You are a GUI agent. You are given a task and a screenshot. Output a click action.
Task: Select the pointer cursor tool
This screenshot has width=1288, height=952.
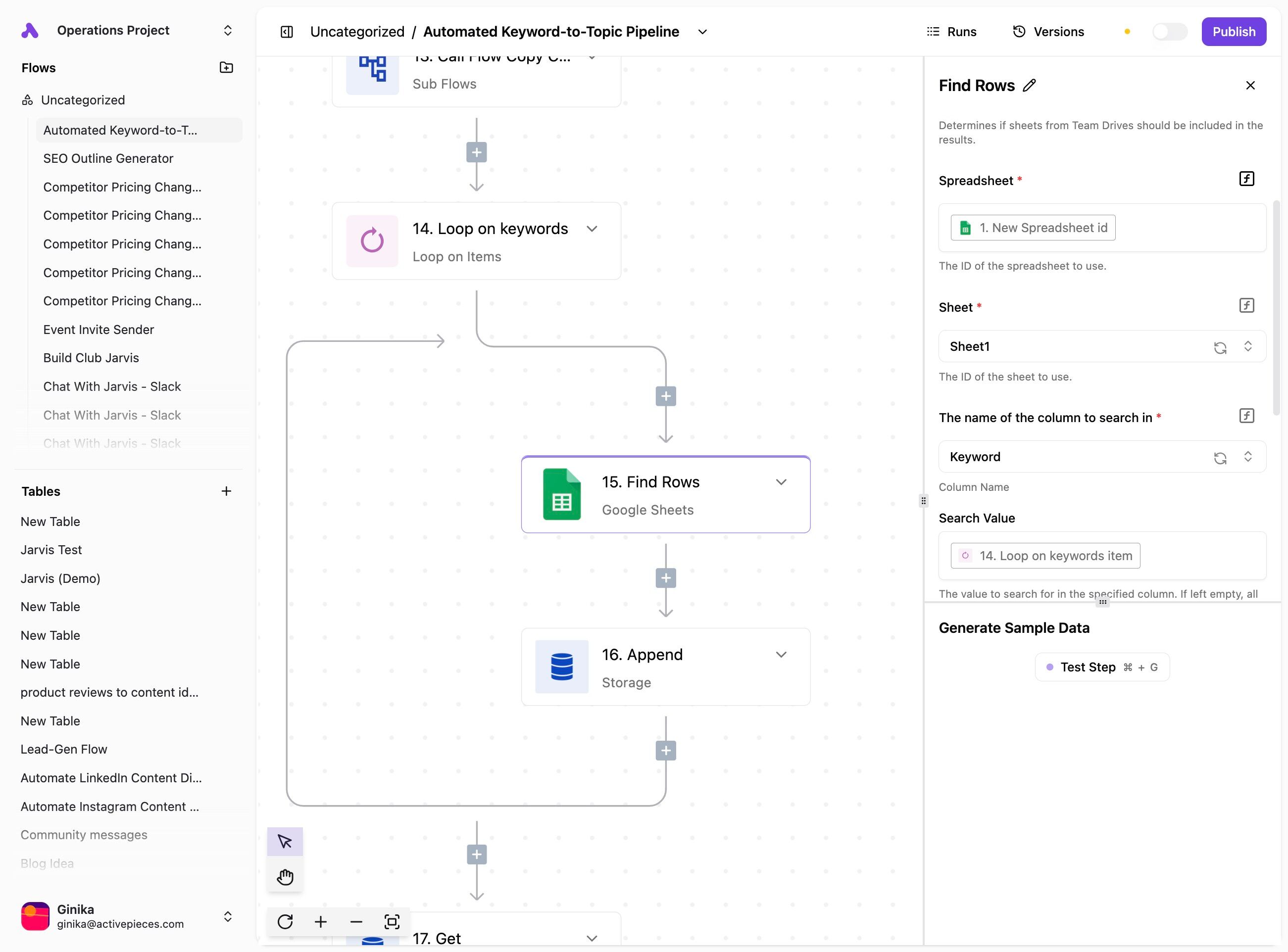(x=285, y=841)
